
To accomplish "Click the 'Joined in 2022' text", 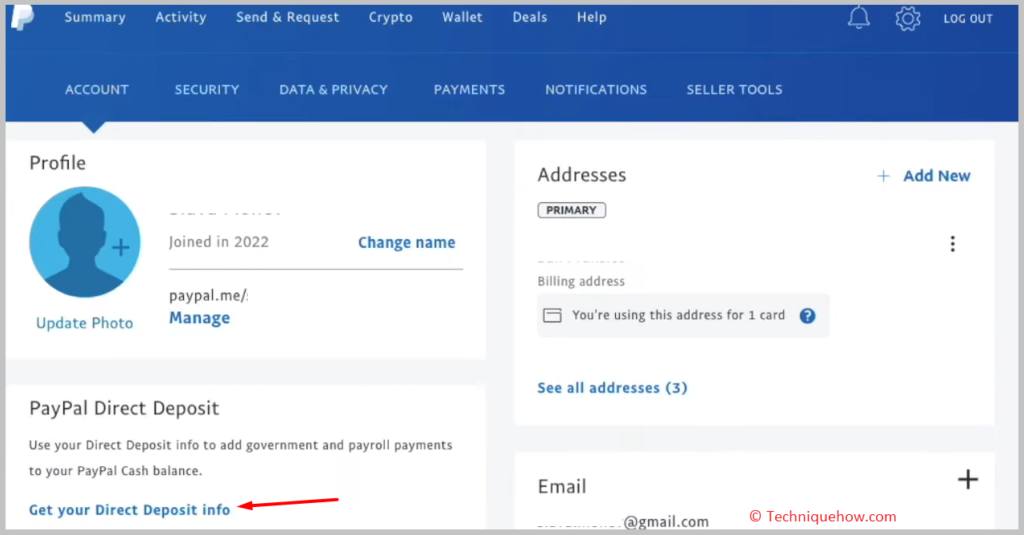I will click(219, 242).
